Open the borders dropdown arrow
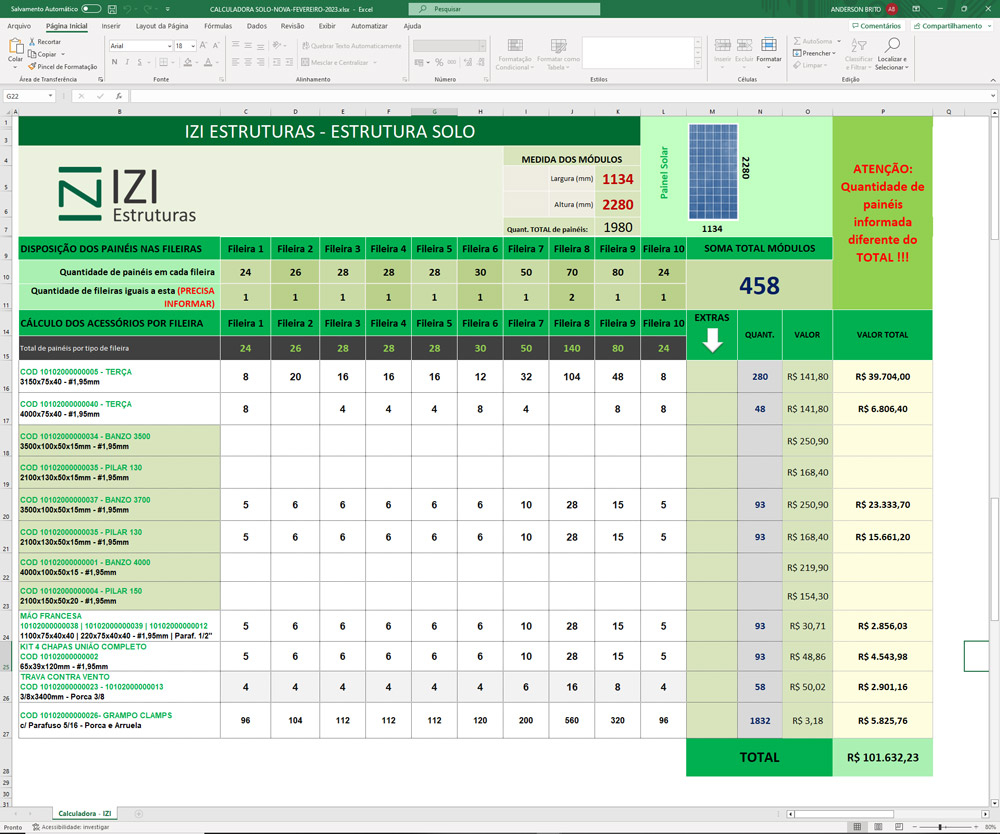 173,62
